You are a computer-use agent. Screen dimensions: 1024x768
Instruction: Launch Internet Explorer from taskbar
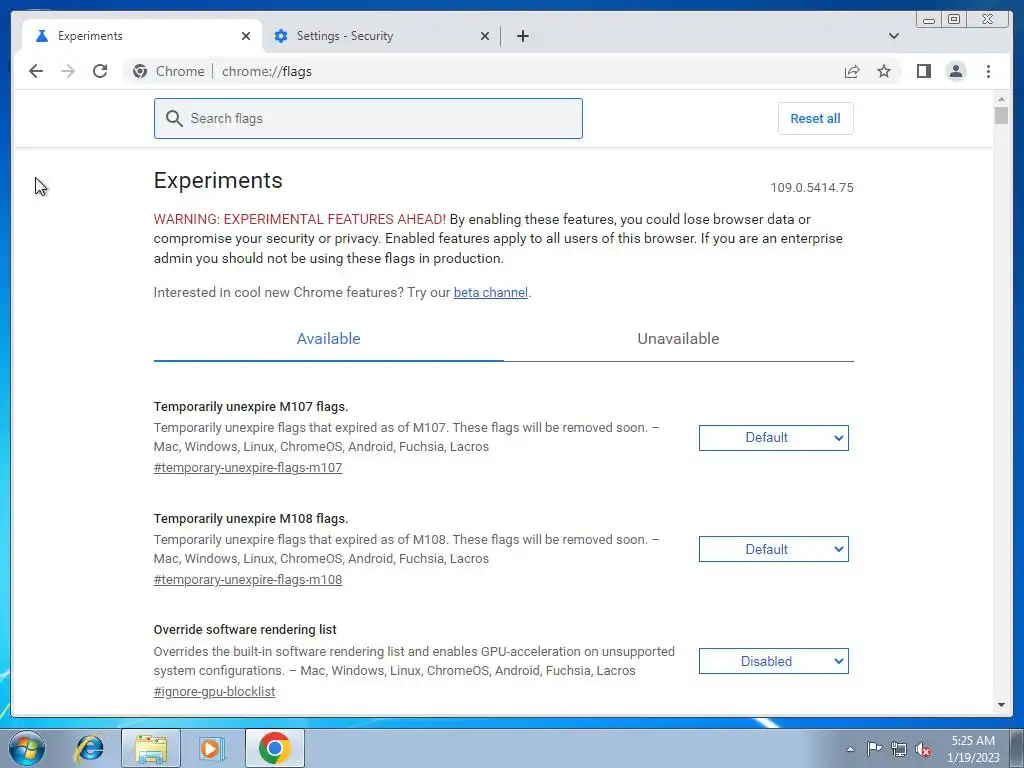click(89, 748)
